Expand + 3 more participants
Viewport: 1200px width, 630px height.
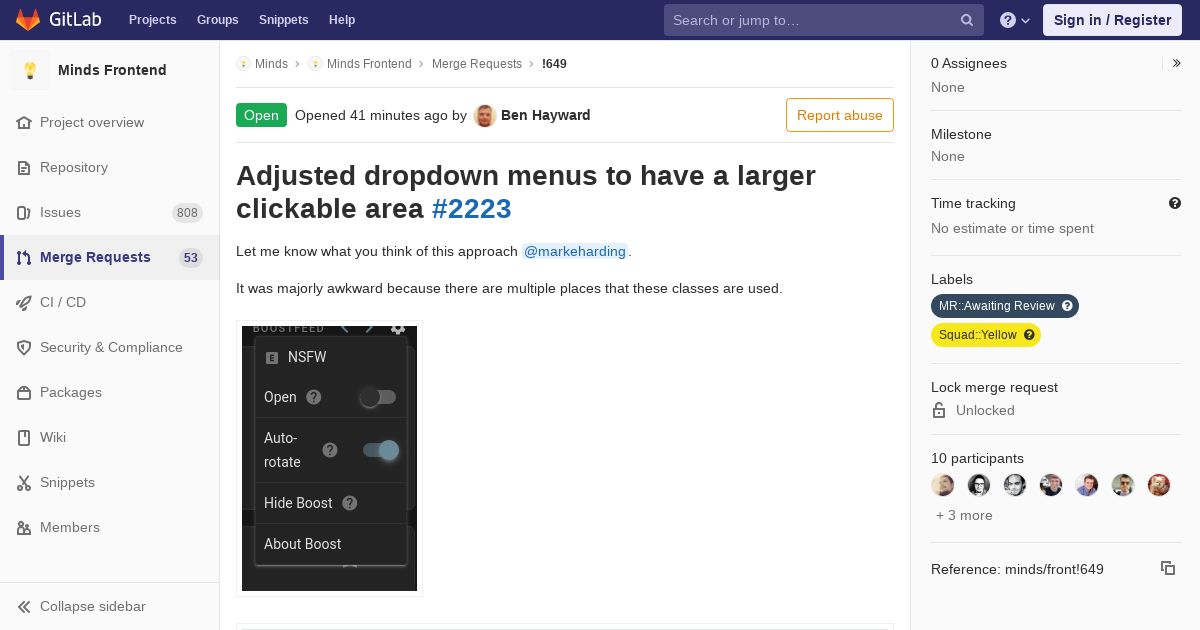[964, 515]
